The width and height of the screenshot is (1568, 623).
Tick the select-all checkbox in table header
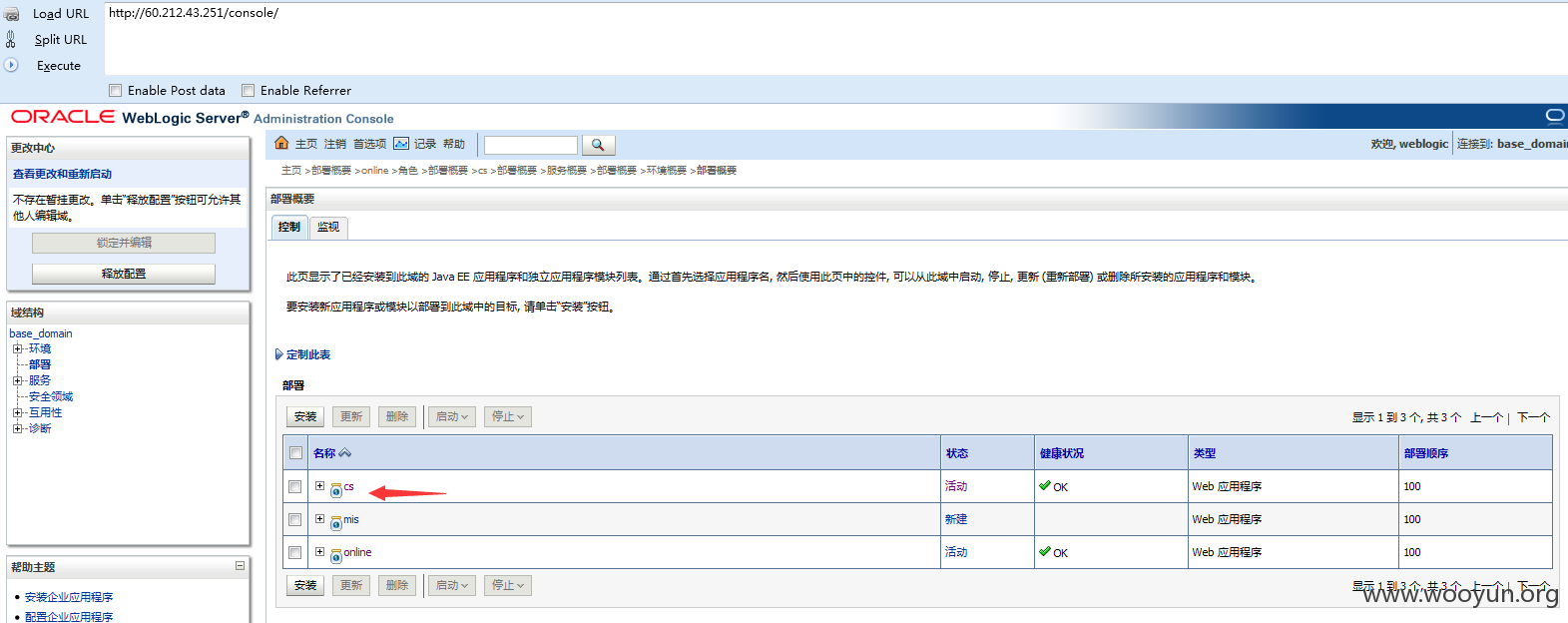coord(295,453)
